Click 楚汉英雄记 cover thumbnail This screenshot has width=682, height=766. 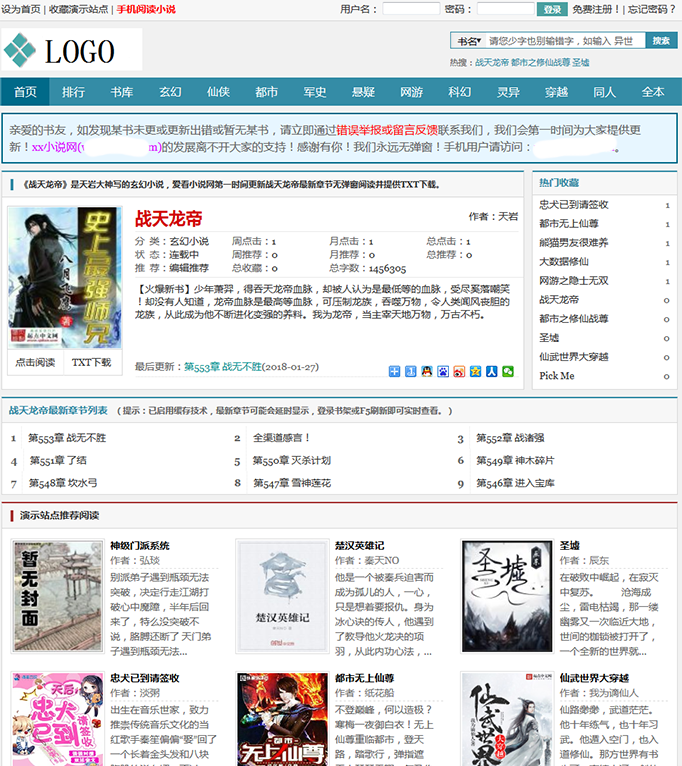282,596
